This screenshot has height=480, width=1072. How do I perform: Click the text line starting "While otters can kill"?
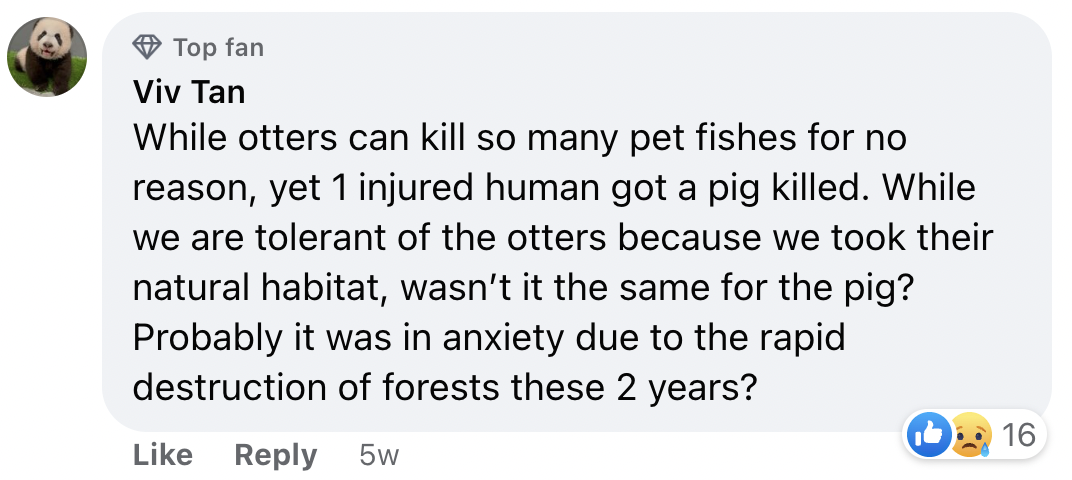tap(520, 137)
